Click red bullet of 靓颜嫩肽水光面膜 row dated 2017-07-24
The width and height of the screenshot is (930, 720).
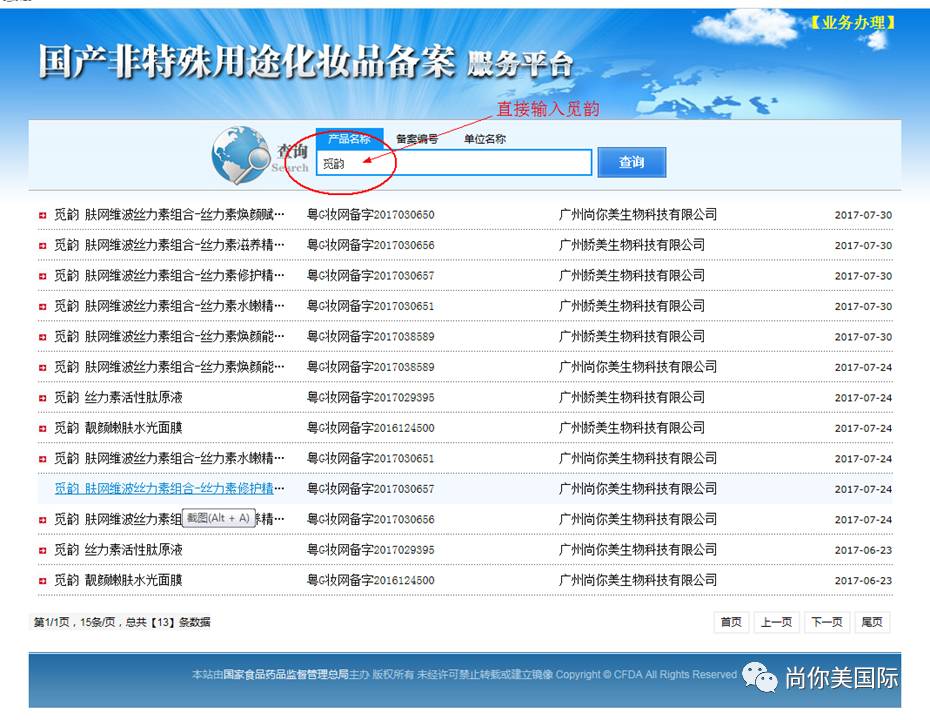pos(42,428)
